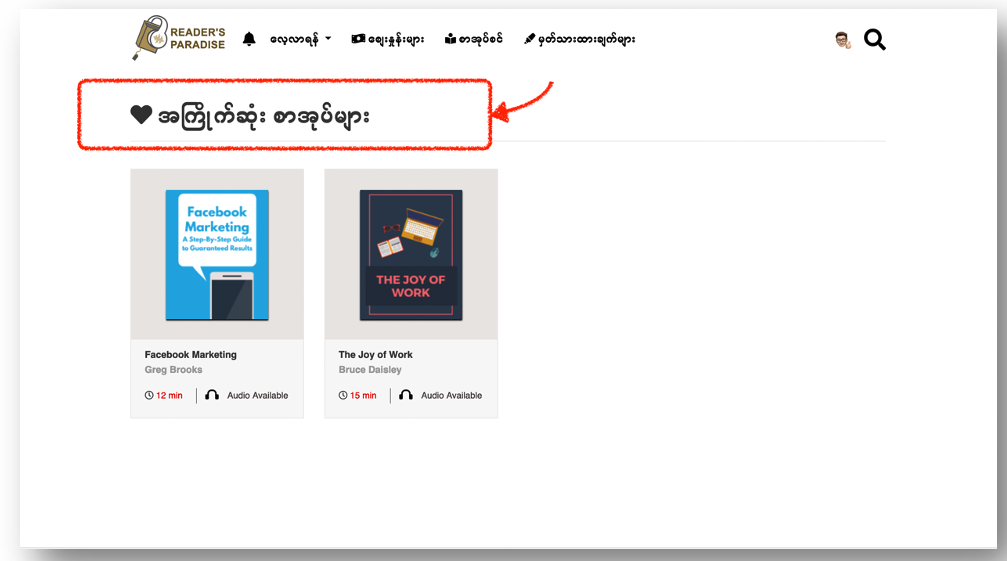Click the headphones icon on The Joy of Work
The image size is (1007, 561).
click(x=406, y=395)
